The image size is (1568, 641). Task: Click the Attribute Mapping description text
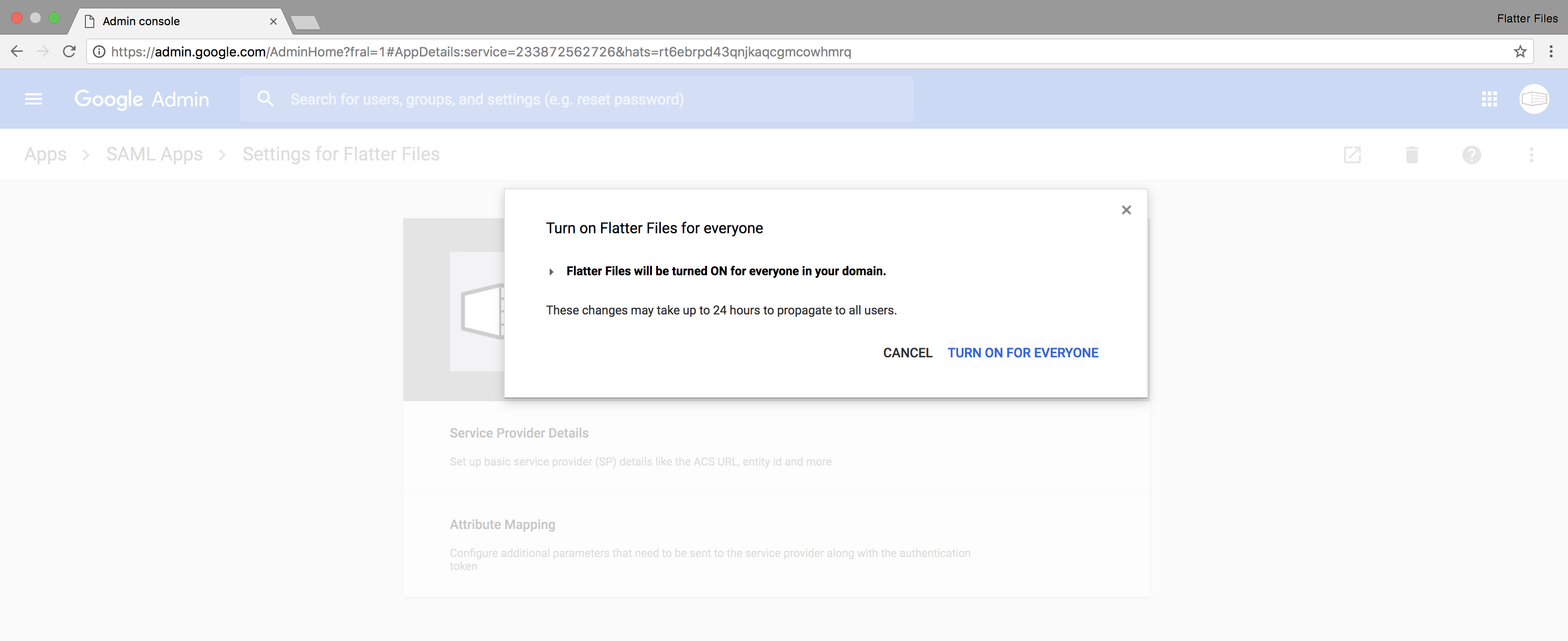tap(710, 559)
